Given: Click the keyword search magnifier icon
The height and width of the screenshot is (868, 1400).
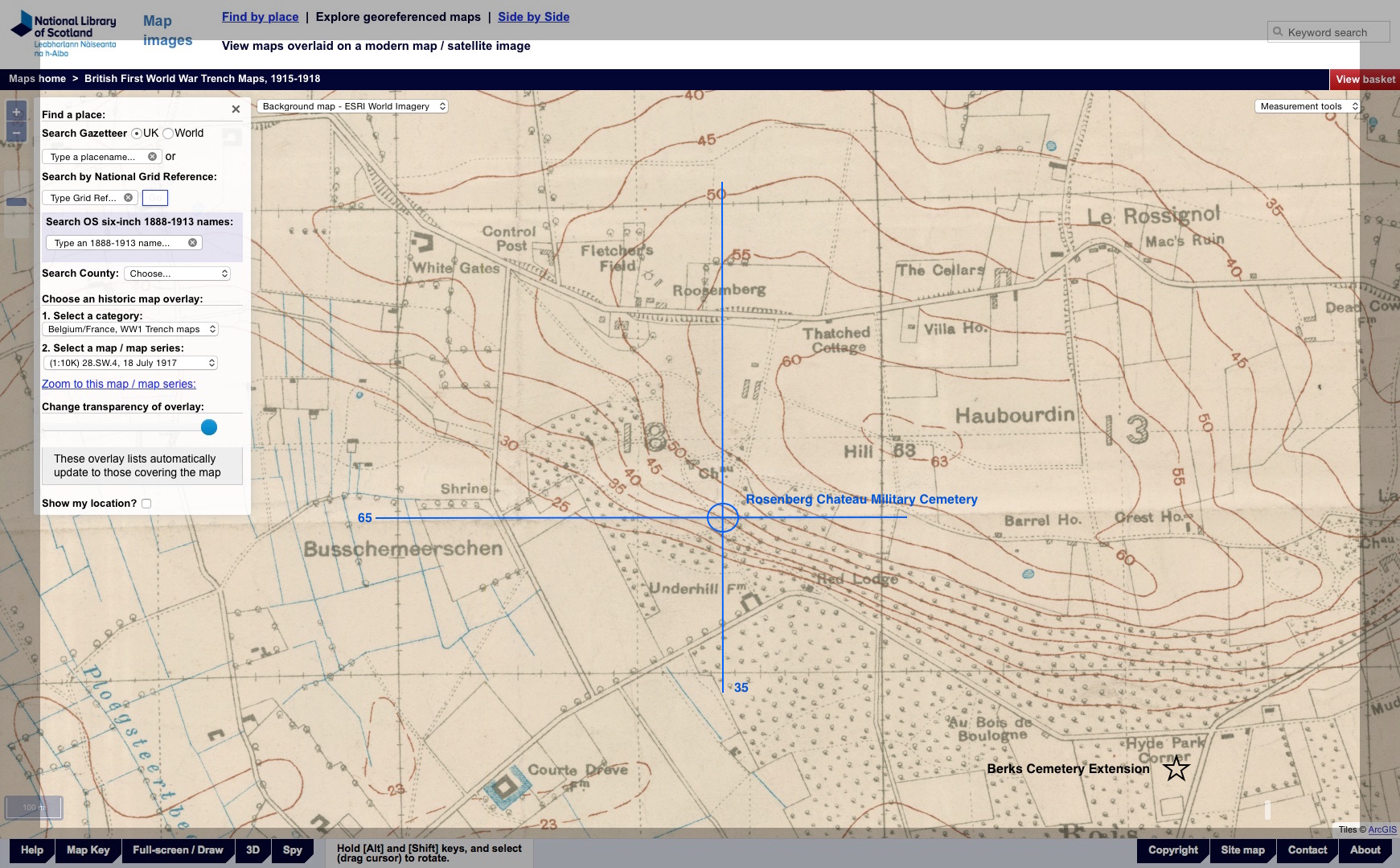Looking at the screenshot, I should coord(1278,32).
